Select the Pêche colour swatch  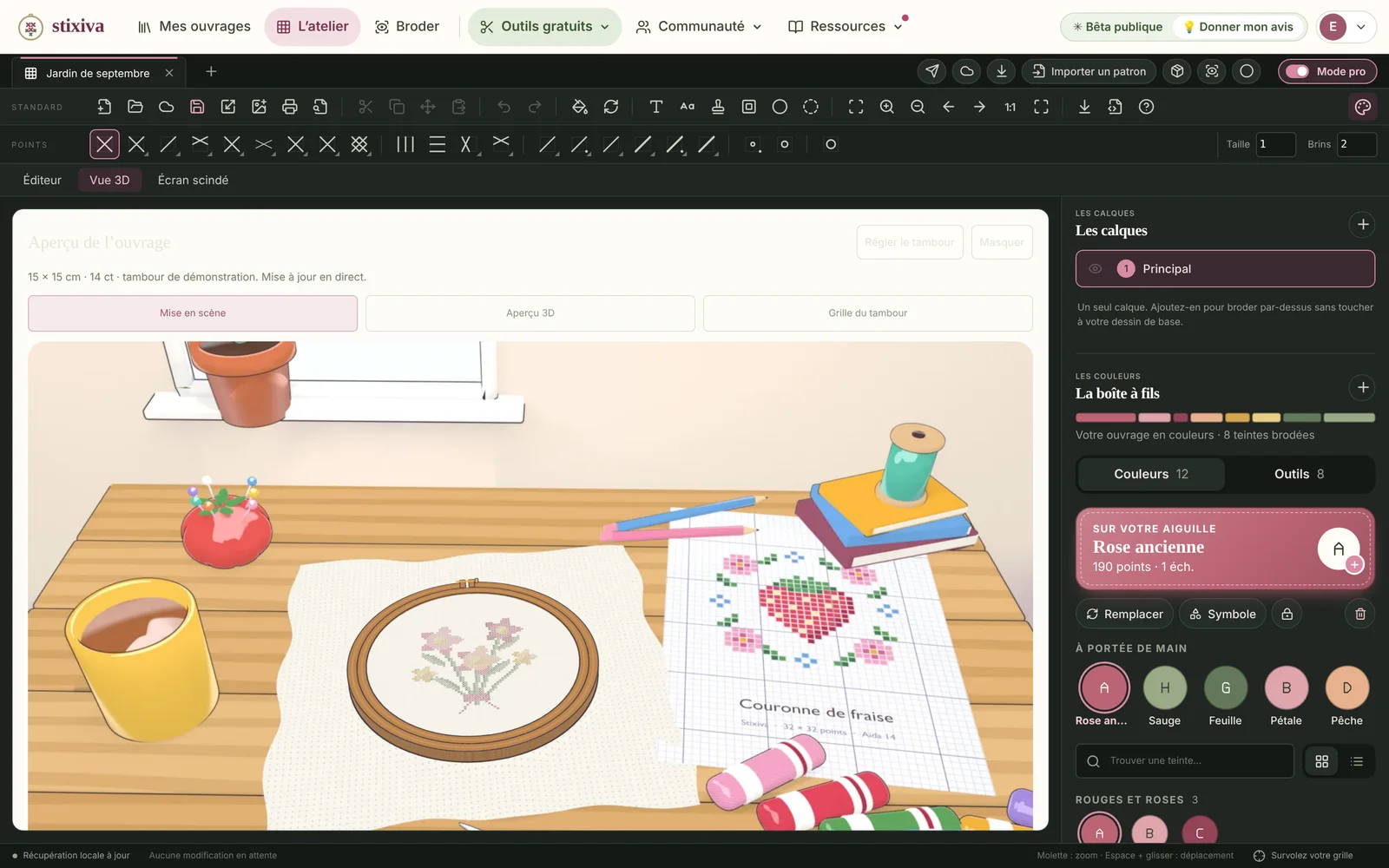1347,687
